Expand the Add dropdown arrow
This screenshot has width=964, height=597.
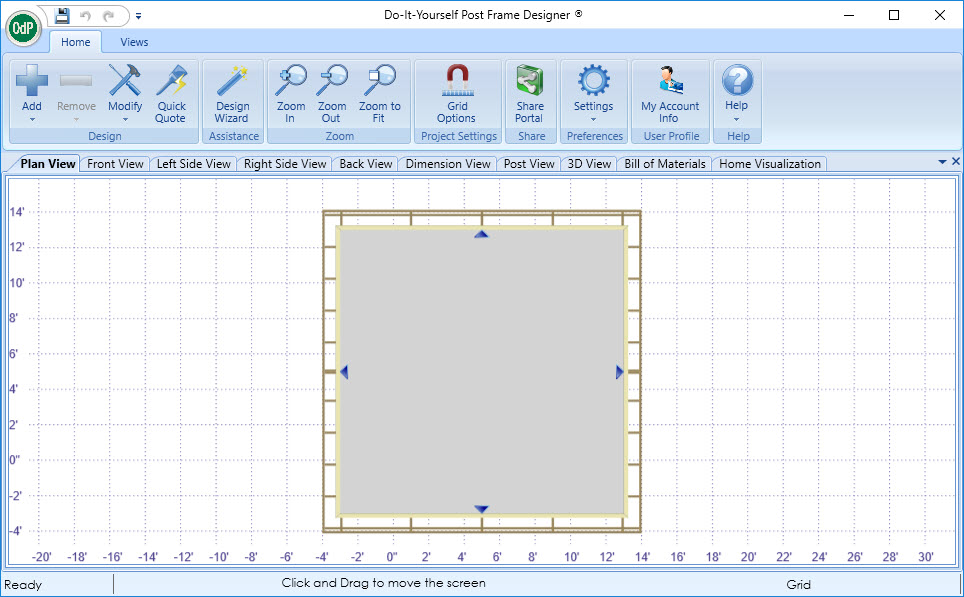tap(32, 120)
